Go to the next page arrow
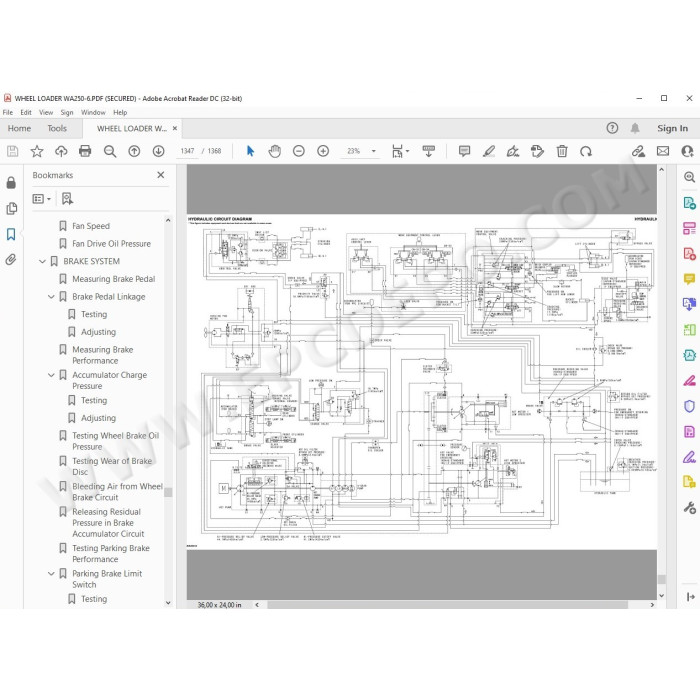 click(158, 151)
